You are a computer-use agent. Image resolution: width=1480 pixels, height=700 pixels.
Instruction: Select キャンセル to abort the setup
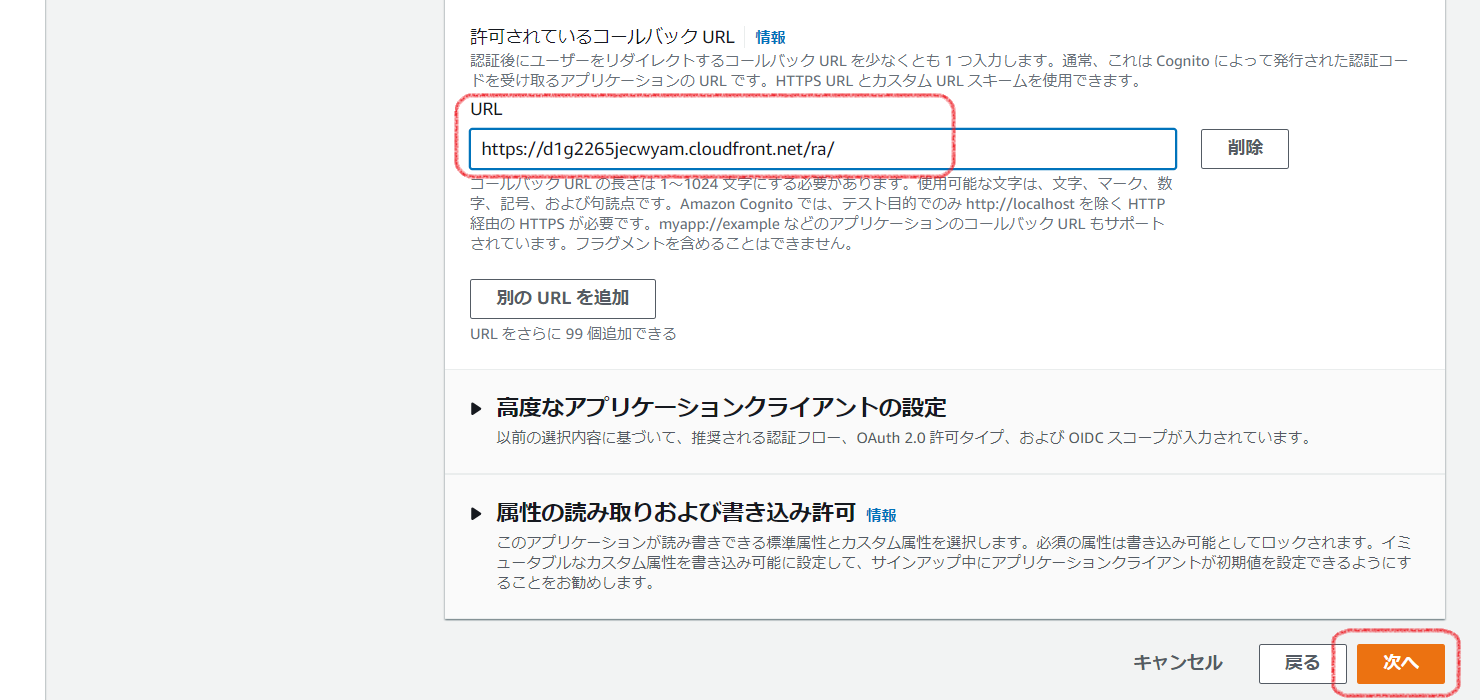point(1178,662)
